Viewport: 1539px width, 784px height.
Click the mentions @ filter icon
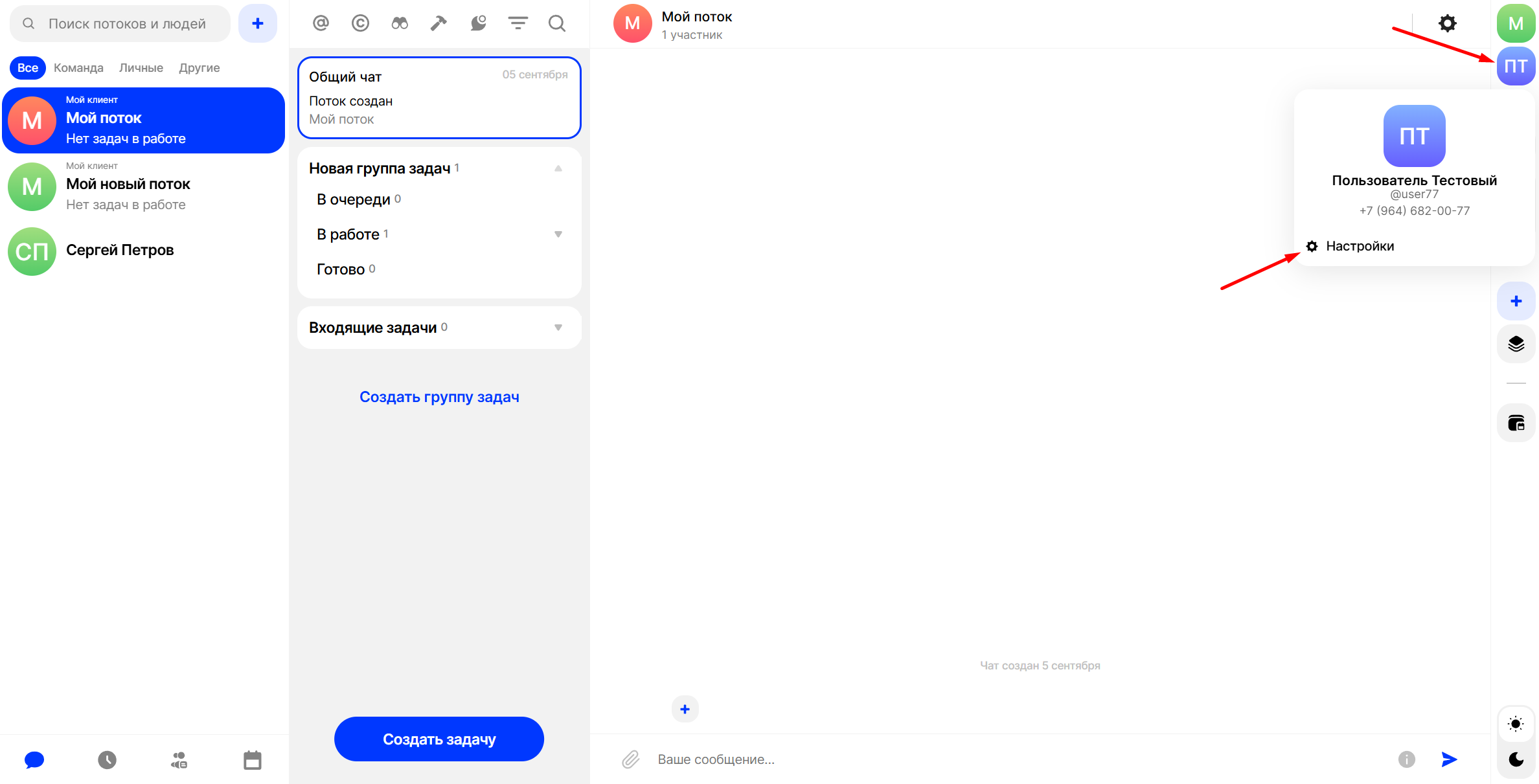tap(321, 24)
